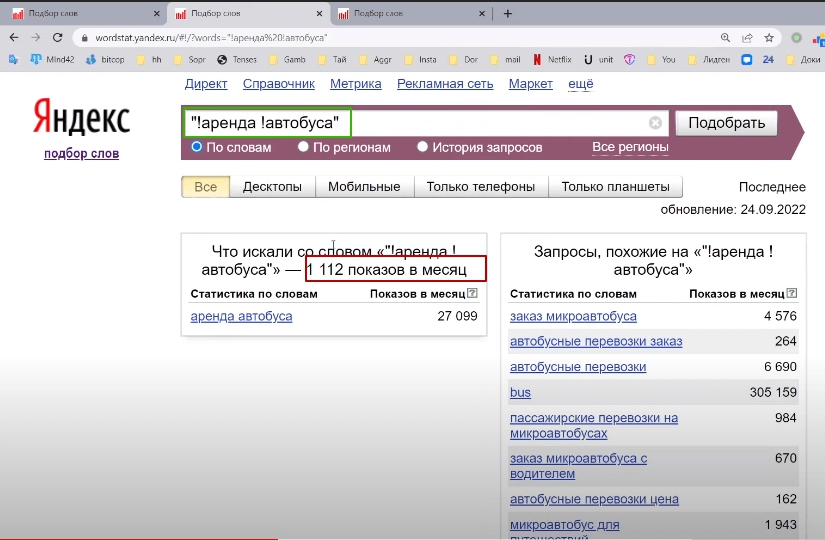
Task: Open the Gamb bookmarks folder
Action: pos(287,59)
